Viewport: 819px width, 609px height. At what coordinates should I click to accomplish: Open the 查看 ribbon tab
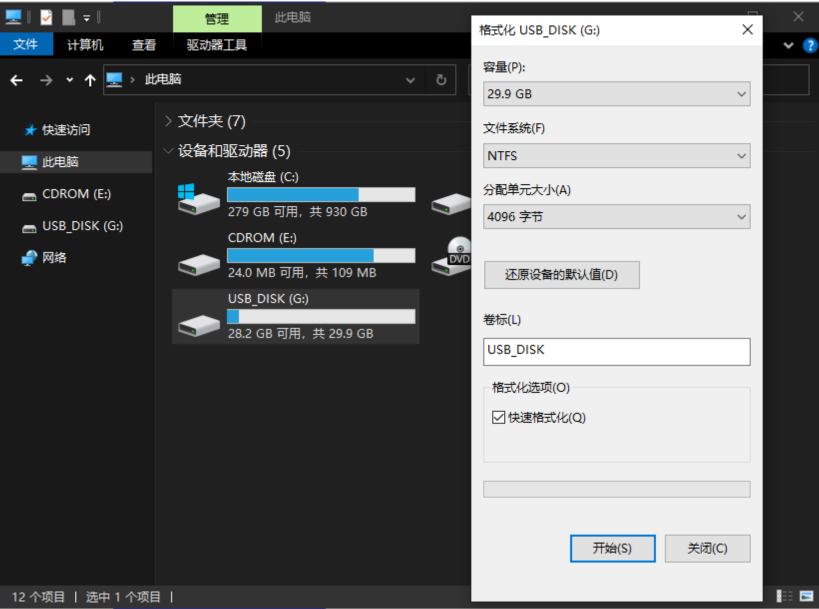click(x=144, y=45)
